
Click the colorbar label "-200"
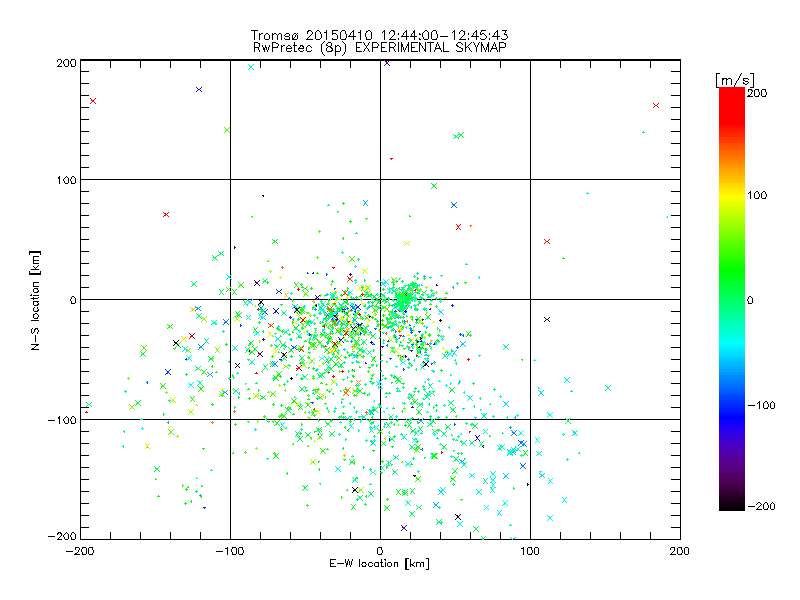click(761, 506)
